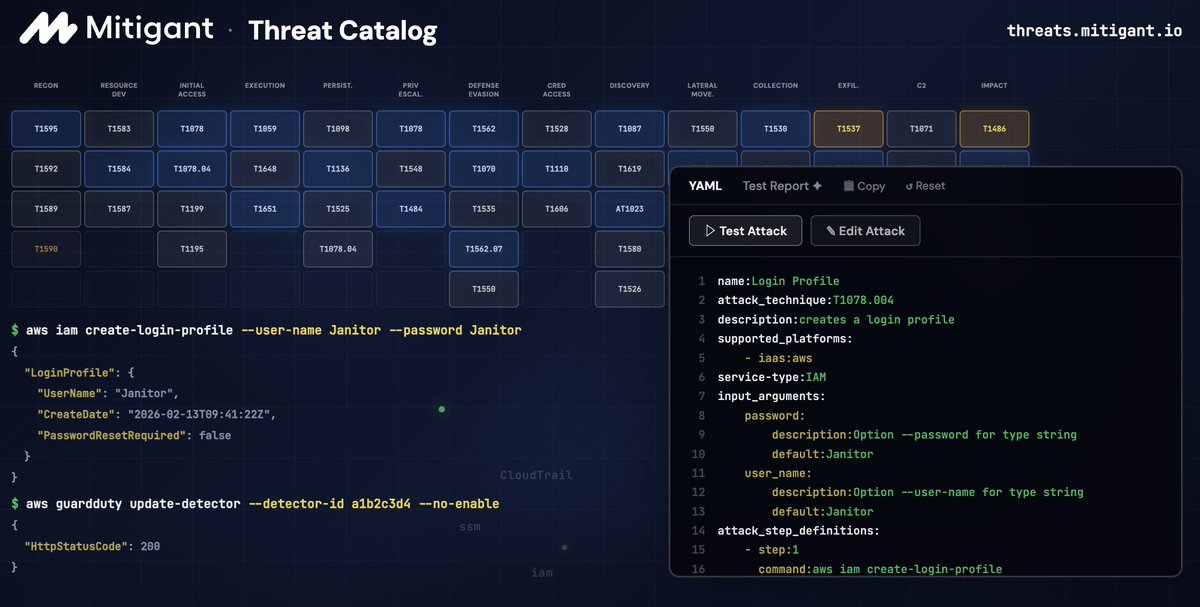This screenshot has height=607, width=1200.
Task: Click the COLLECTION column header
Action: pos(776,86)
